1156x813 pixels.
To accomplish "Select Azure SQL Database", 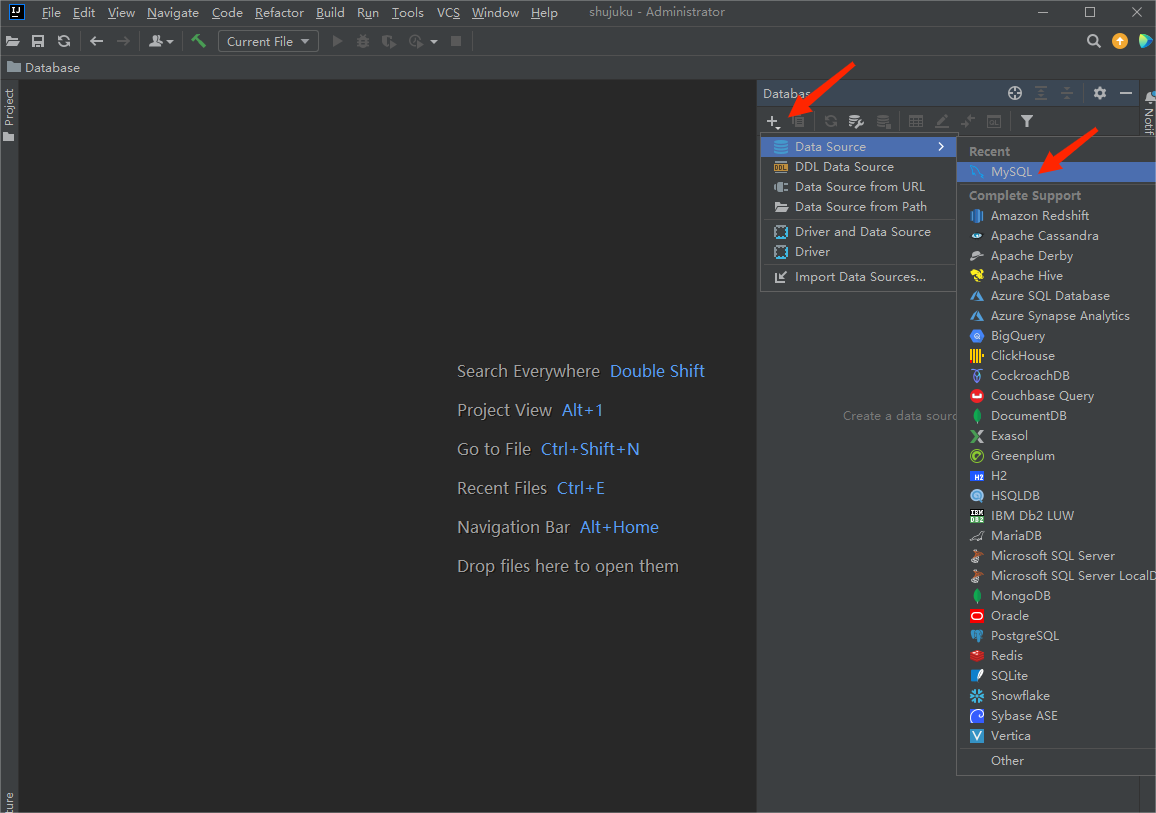I will tap(1056, 295).
